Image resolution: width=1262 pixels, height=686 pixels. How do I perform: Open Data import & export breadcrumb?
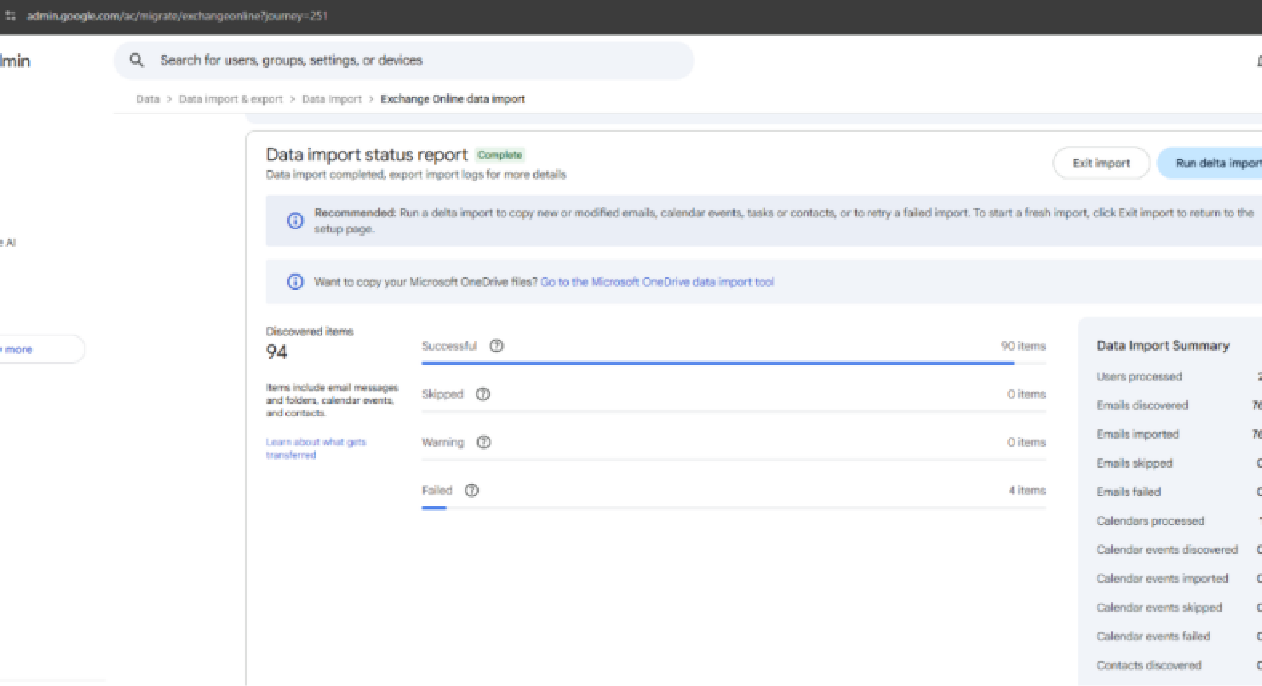point(231,99)
